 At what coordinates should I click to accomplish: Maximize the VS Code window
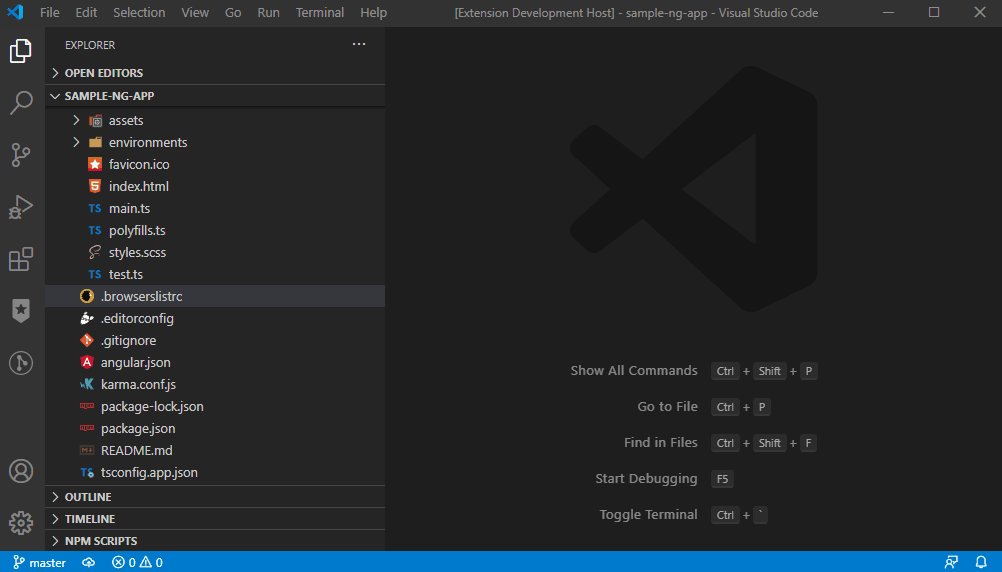point(934,13)
